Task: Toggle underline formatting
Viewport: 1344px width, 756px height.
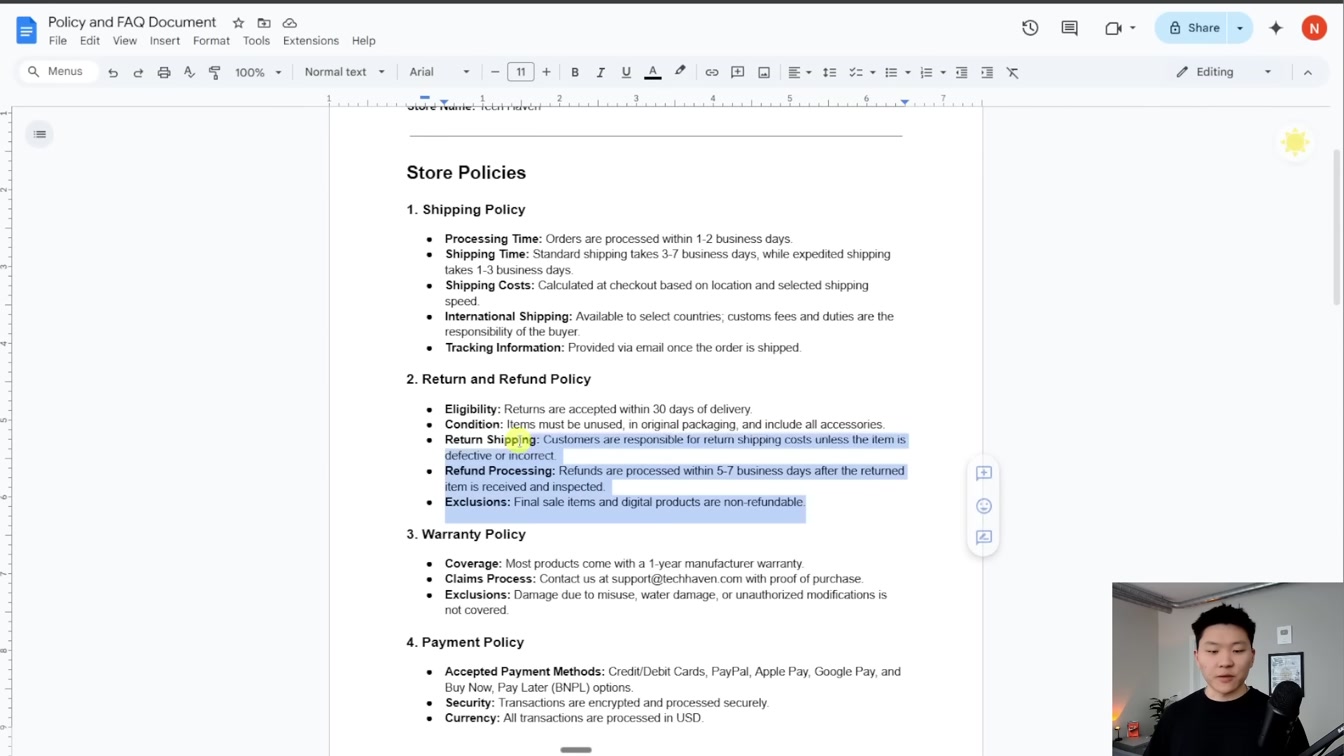Action: pos(626,72)
